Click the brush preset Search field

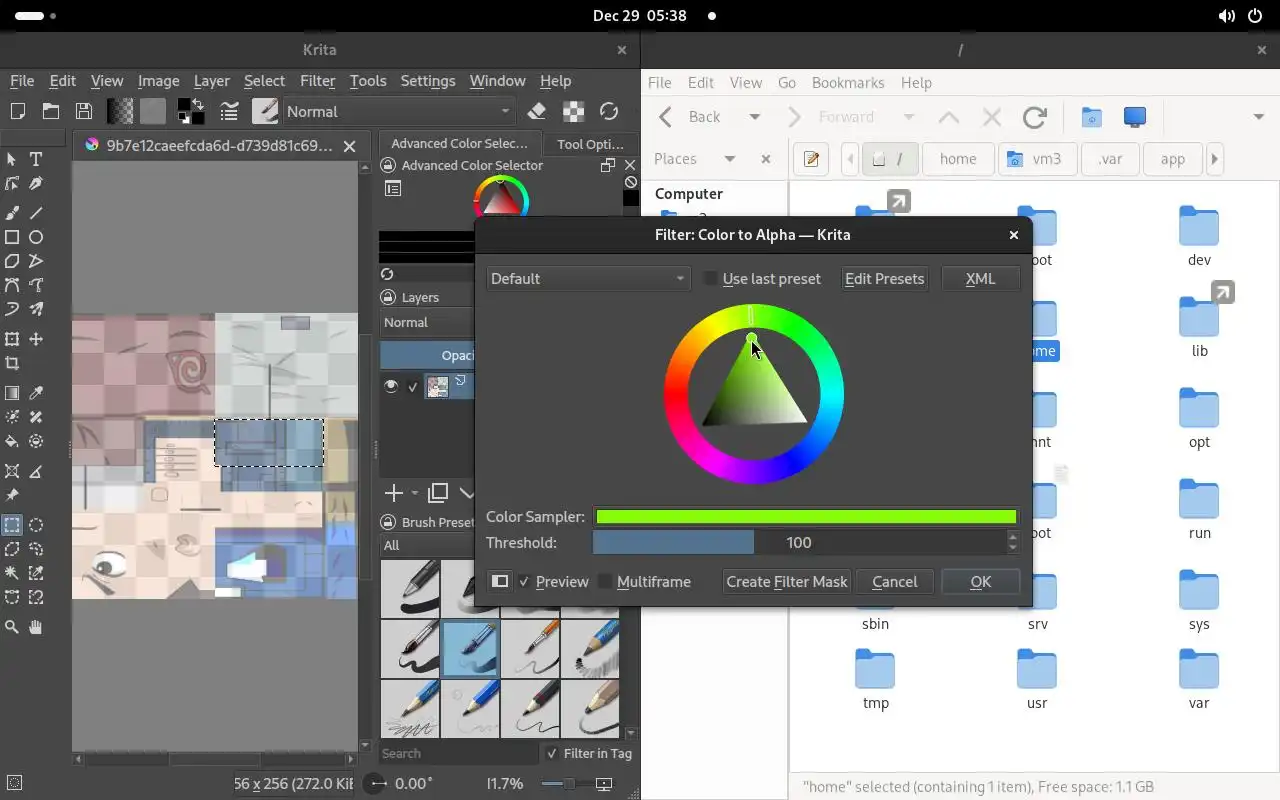coord(458,753)
